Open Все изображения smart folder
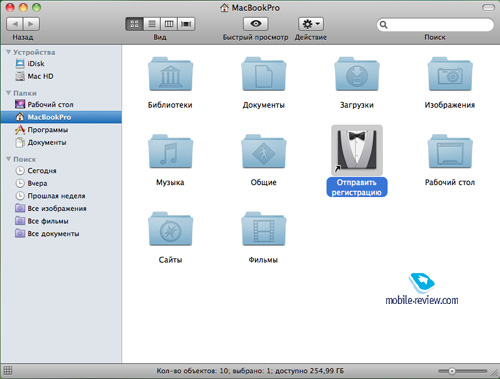This screenshot has height=379, width=500. [61, 208]
